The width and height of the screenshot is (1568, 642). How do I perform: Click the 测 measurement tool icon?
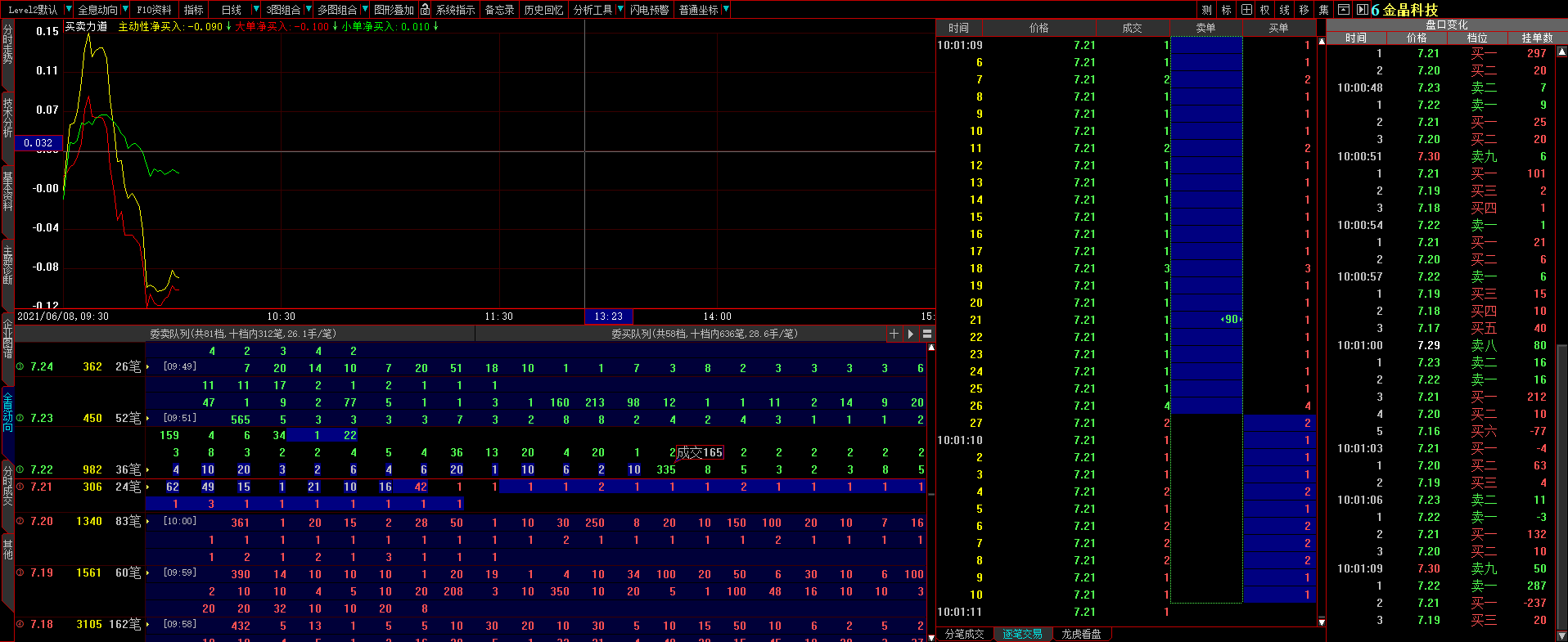pos(1207,10)
